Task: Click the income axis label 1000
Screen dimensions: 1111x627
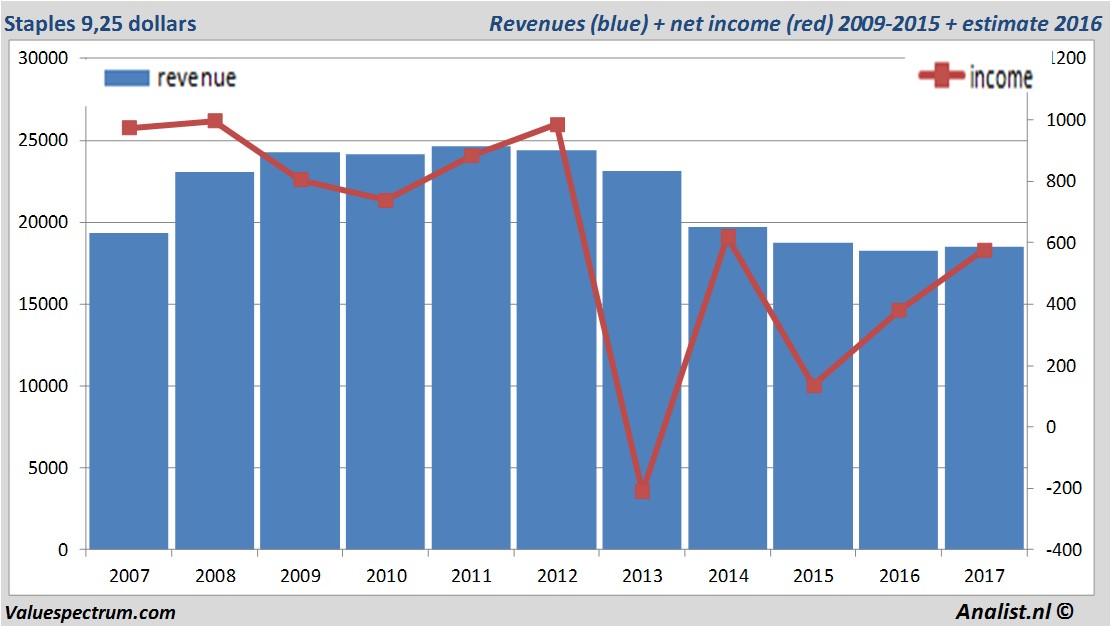Action: pos(1066,120)
